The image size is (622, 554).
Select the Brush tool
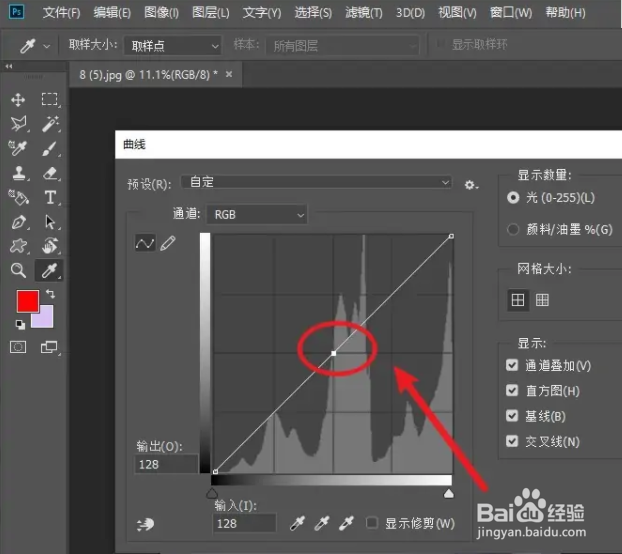(x=50, y=149)
